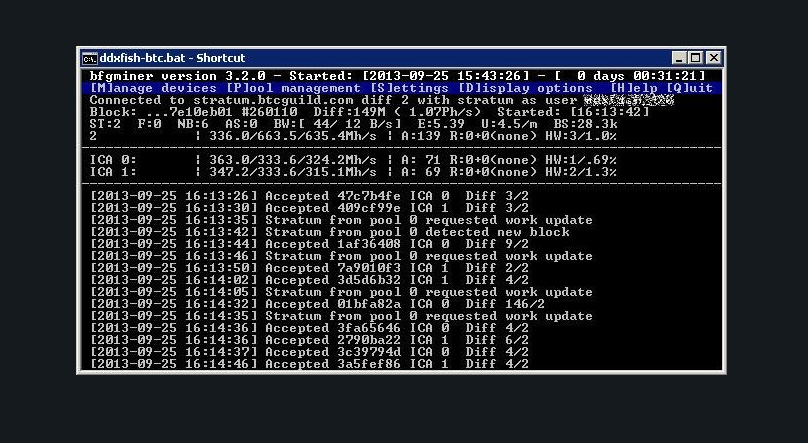The width and height of the screenshot is (808, 443).
Task: Click the U:4.5/m utility value
Action: (x=509, y=124)
